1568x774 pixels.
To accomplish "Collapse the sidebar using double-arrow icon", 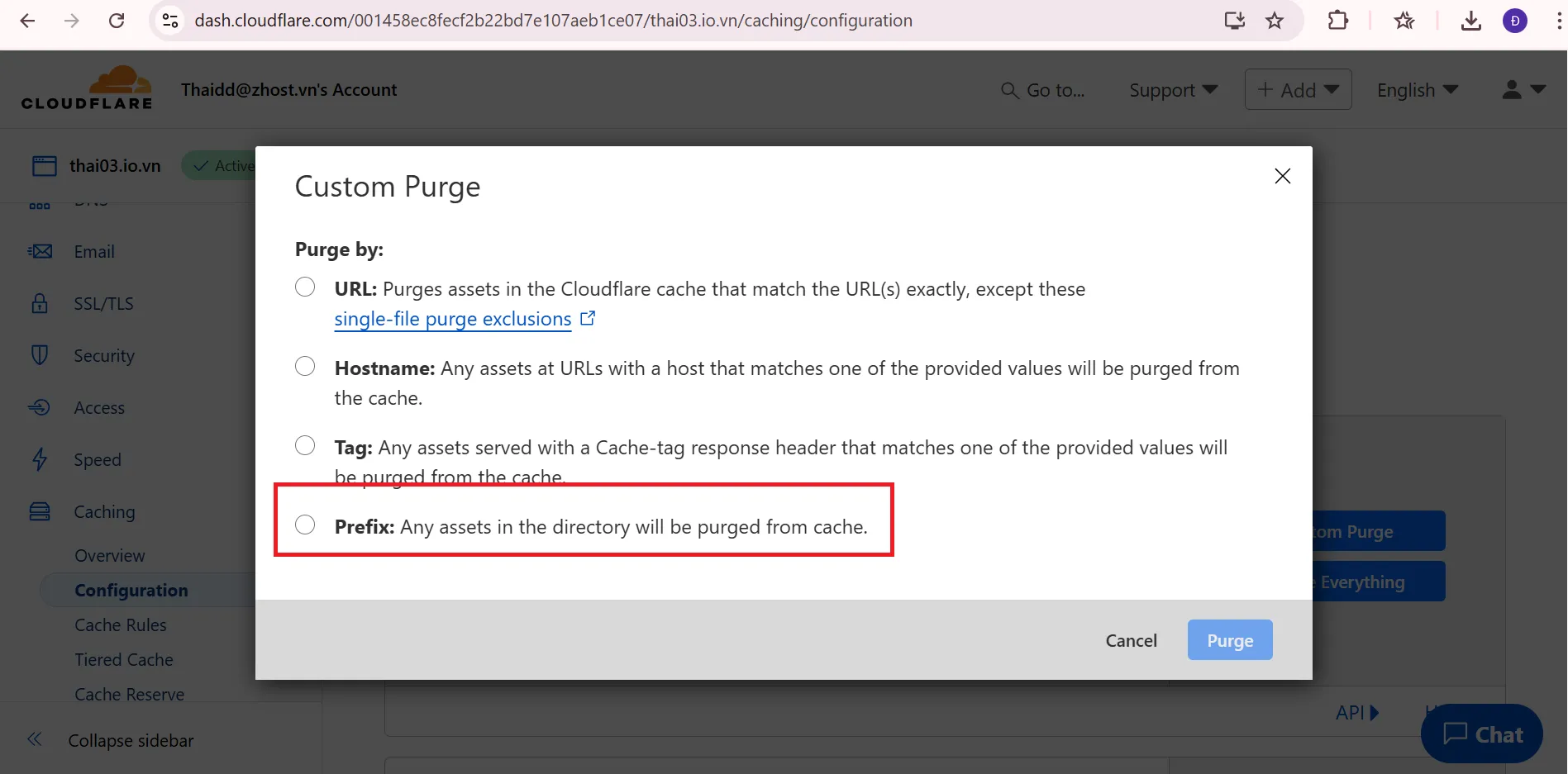I will point(35,739).
